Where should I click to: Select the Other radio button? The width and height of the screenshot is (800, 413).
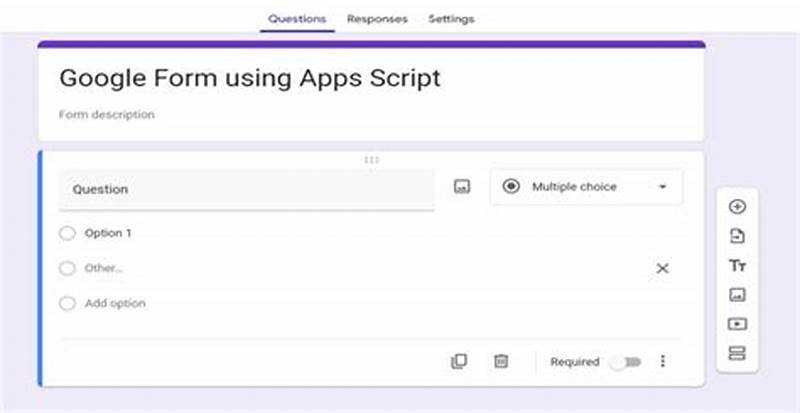[67, 268]
